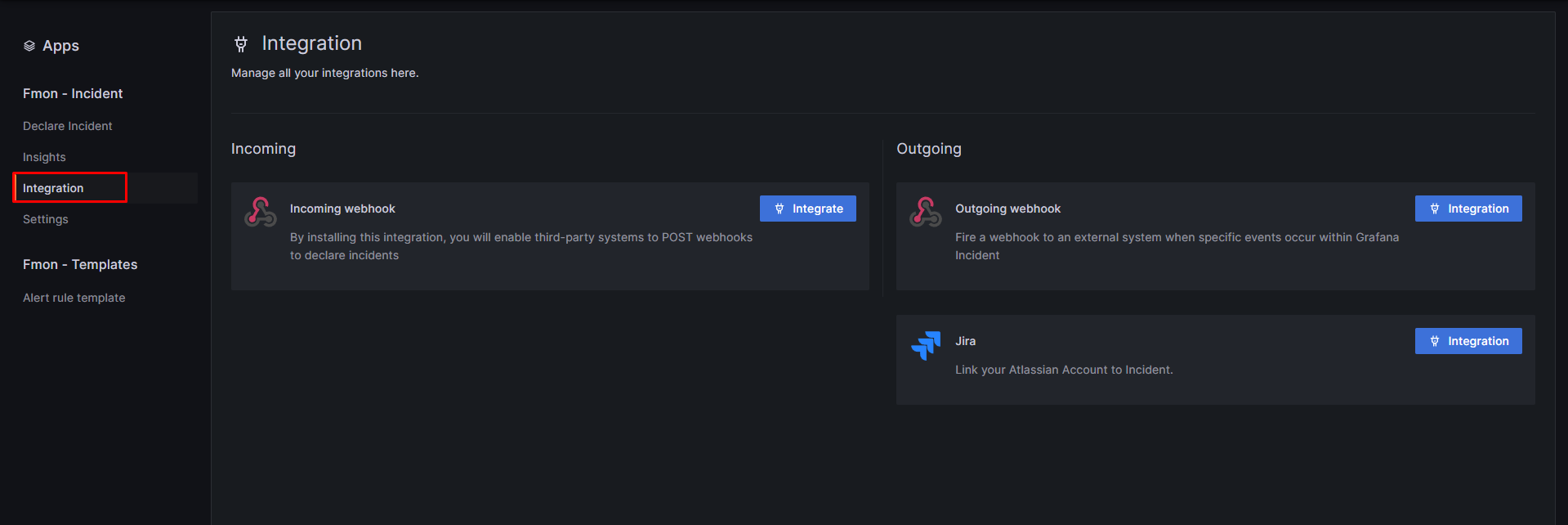Select the highlighted Integration sidebar item
1568x525 pixels.
point(53,188)
